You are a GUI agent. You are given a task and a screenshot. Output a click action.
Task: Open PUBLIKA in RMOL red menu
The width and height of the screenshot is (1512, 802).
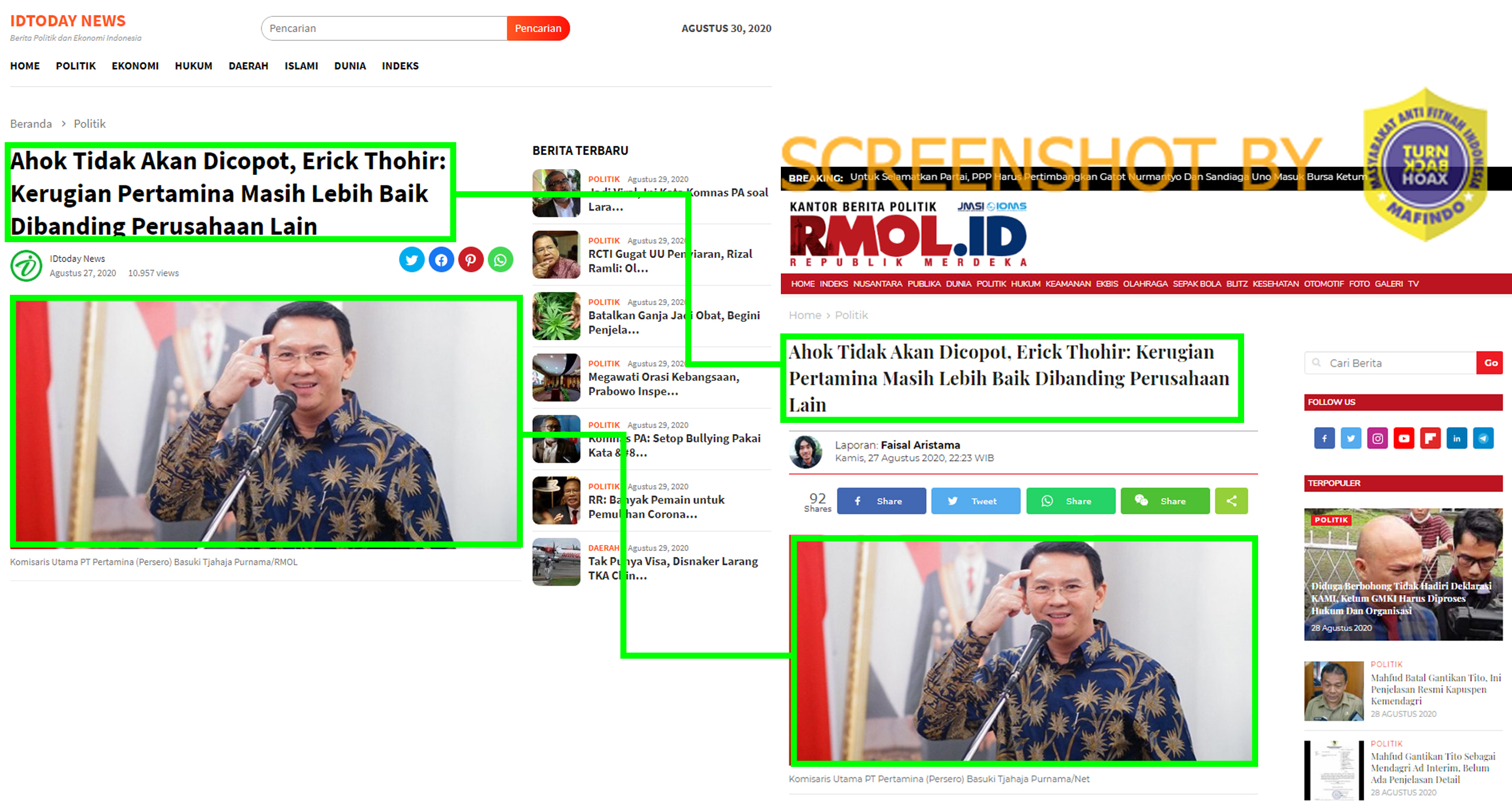[924, 284]
